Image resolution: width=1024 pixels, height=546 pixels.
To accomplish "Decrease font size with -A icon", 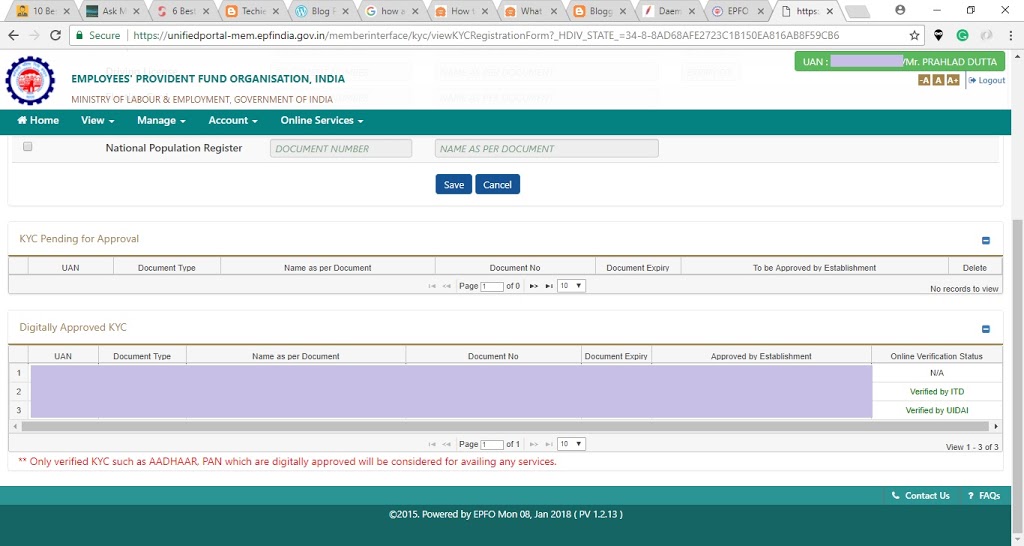I will click(x=923, y=80).
